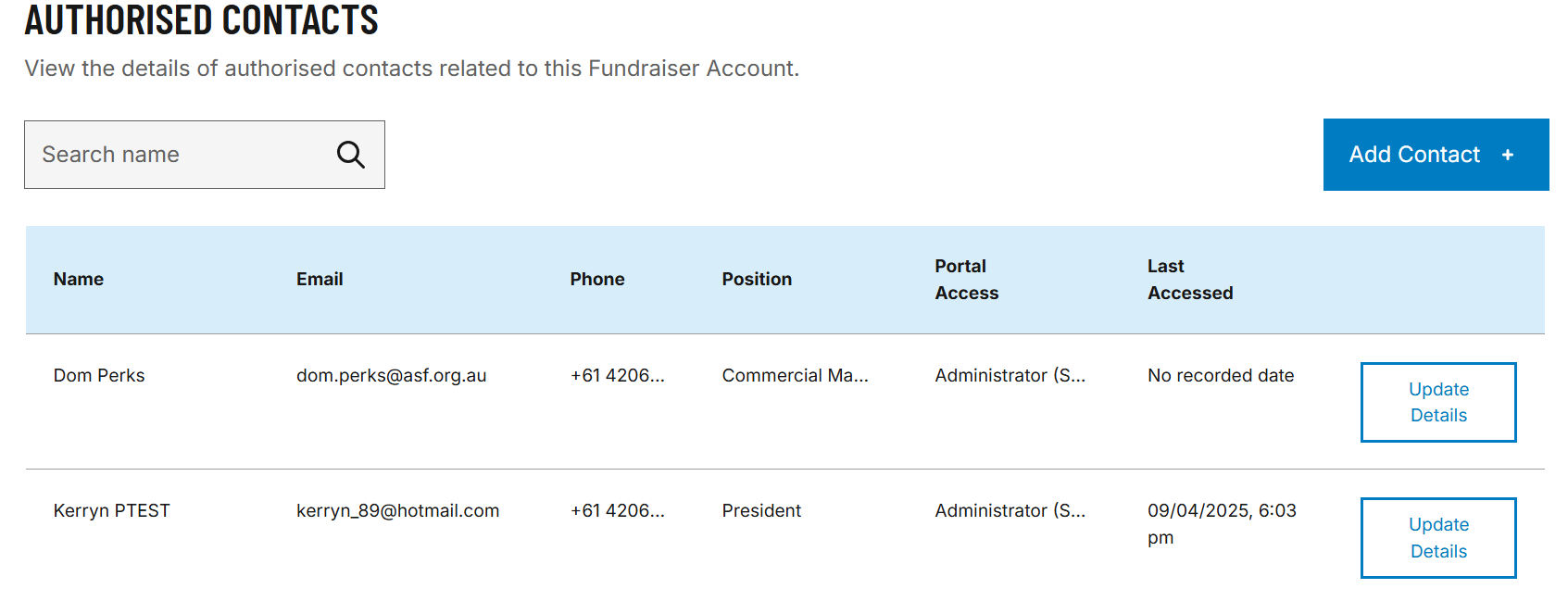
Task: Click the Last Accessed column header
Action: pos(1190,280)
